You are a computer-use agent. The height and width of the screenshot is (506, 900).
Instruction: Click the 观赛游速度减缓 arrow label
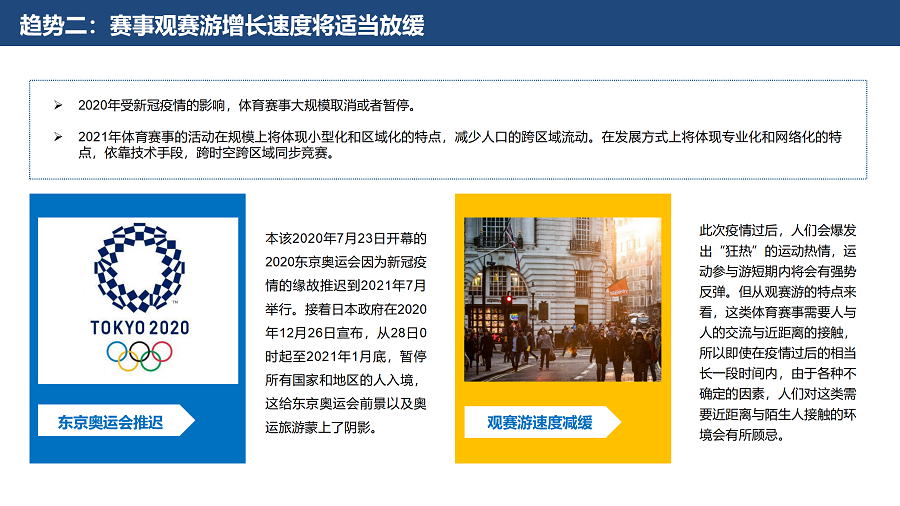pos(542,422)
